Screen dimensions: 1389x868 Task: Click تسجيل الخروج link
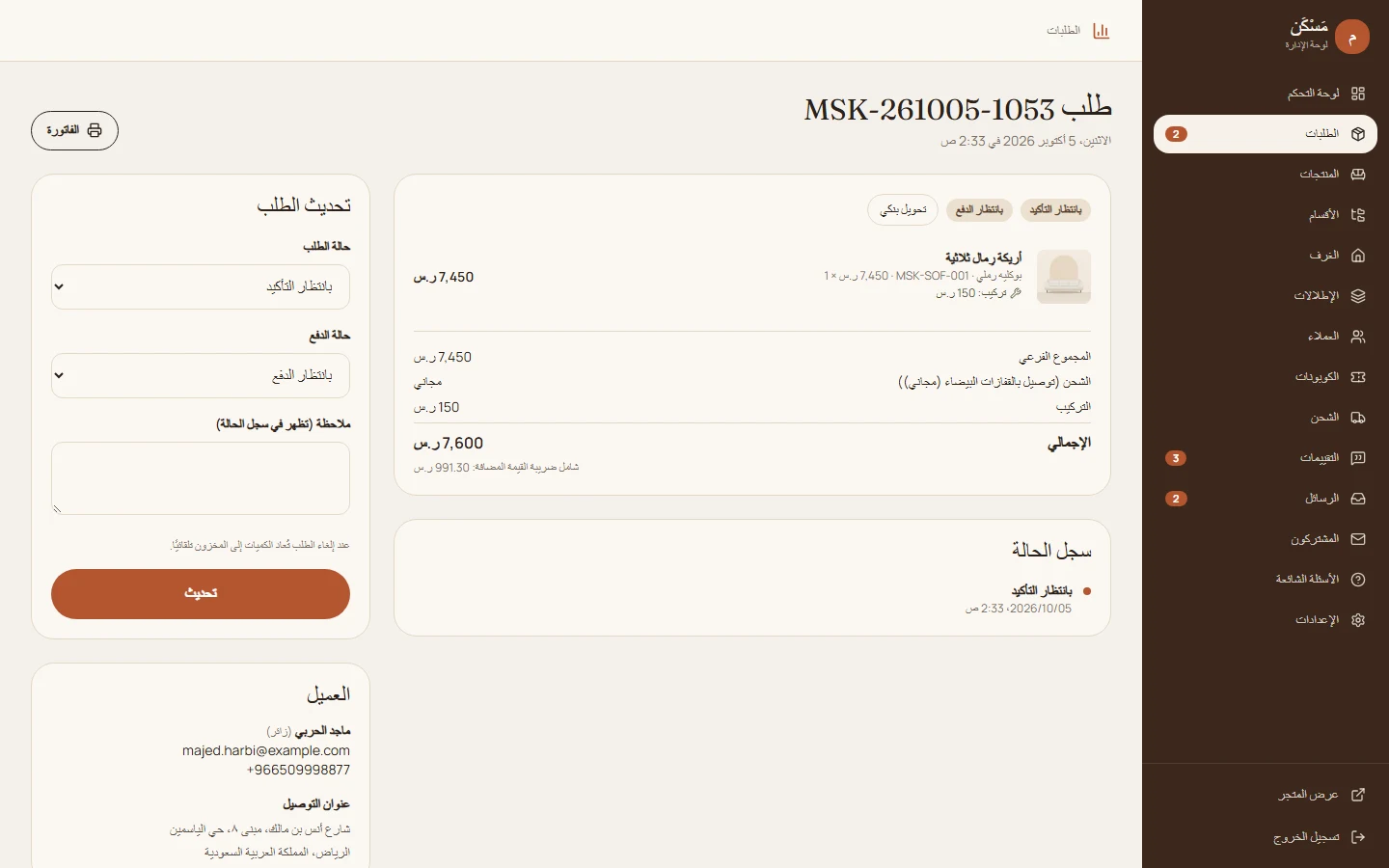pyautogui.click(x=1266, y=837)
